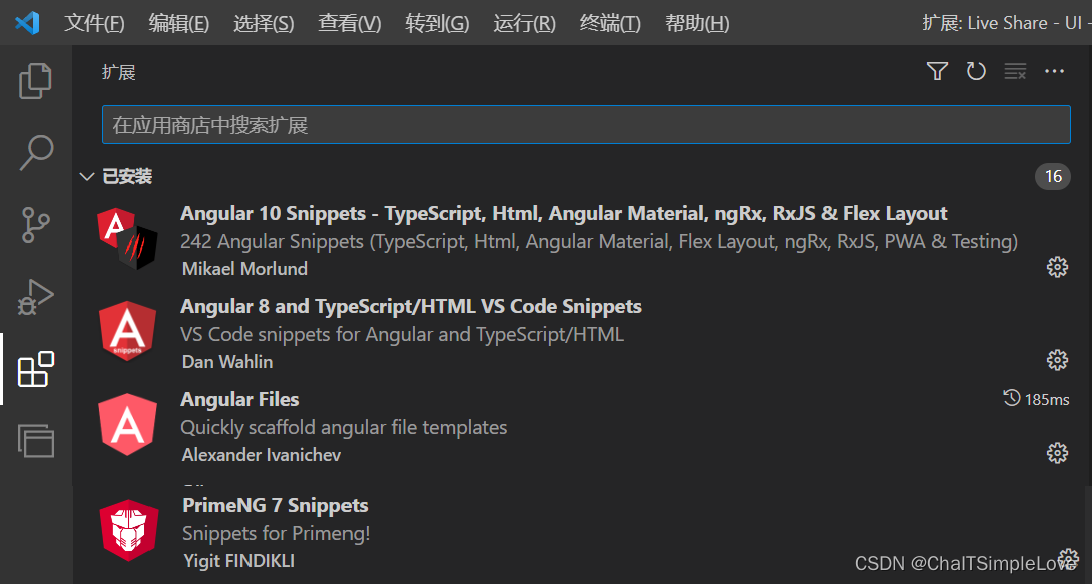Click the filter icon in Extensions panel
The width and height of the screenshot is (1092, 584).
[936, 71]
